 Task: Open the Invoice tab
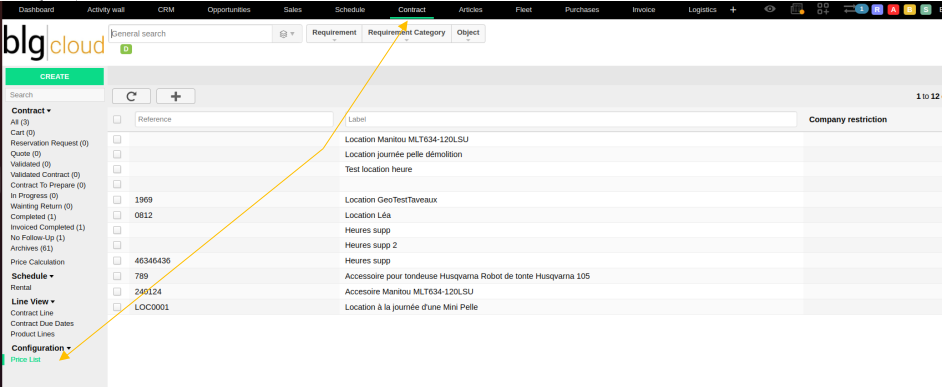point(644,10)
